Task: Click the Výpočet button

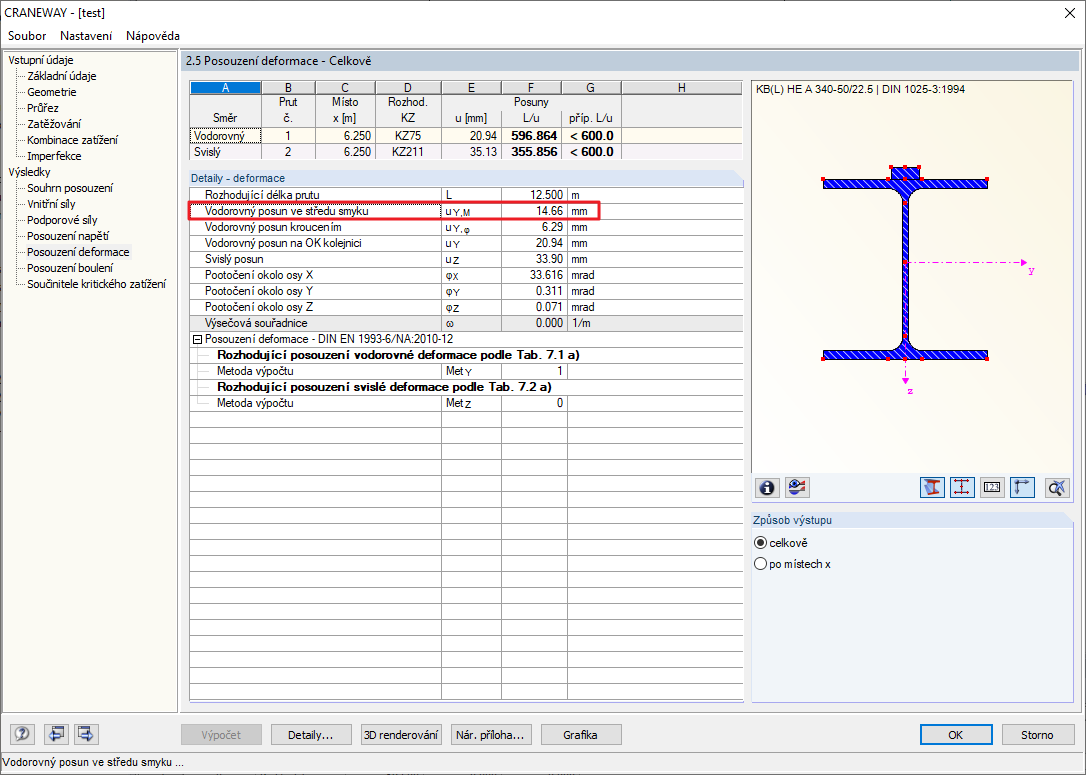Action: tap(222, 735)
